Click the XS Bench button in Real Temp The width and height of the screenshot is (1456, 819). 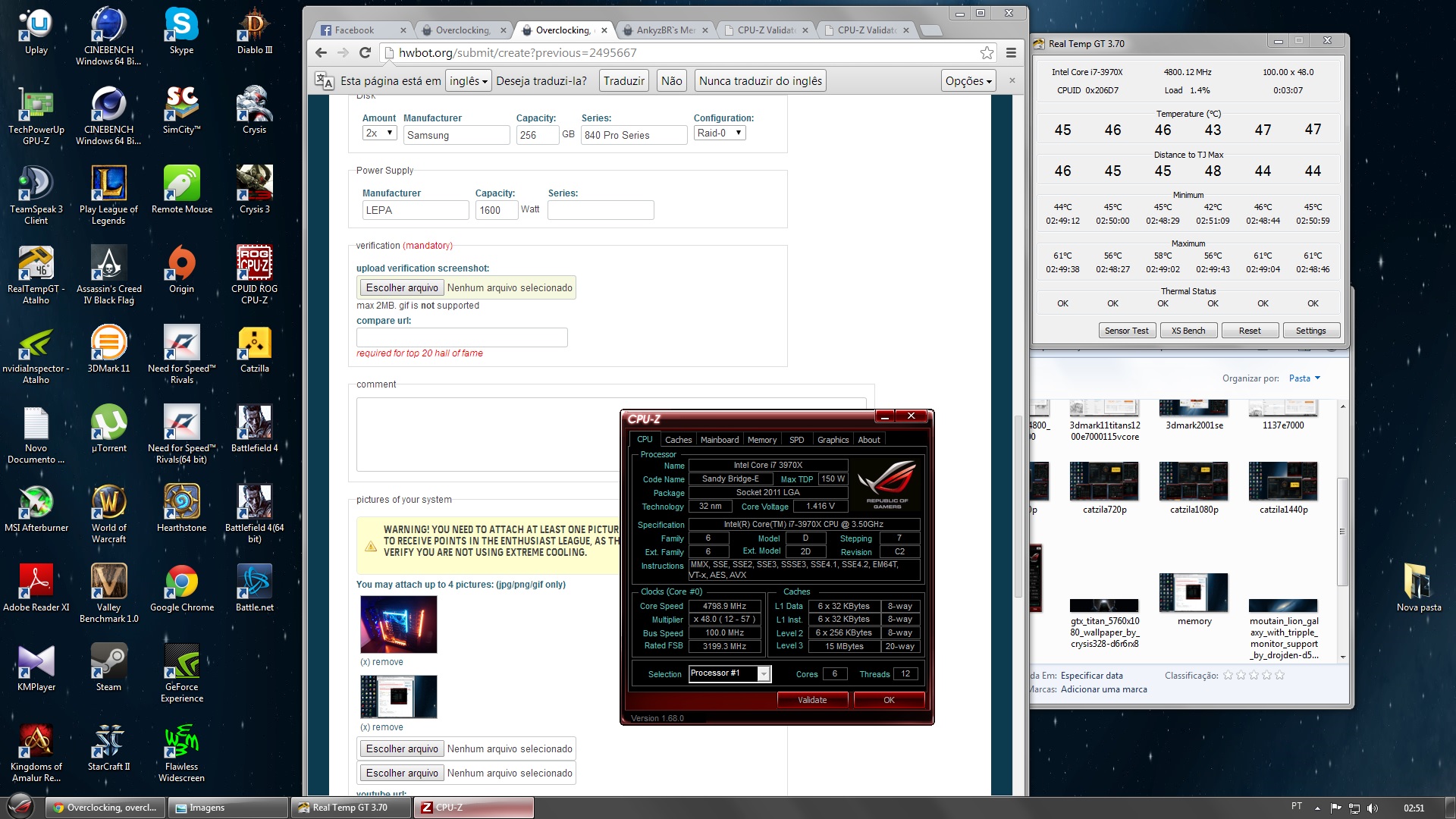(1188, 331)
